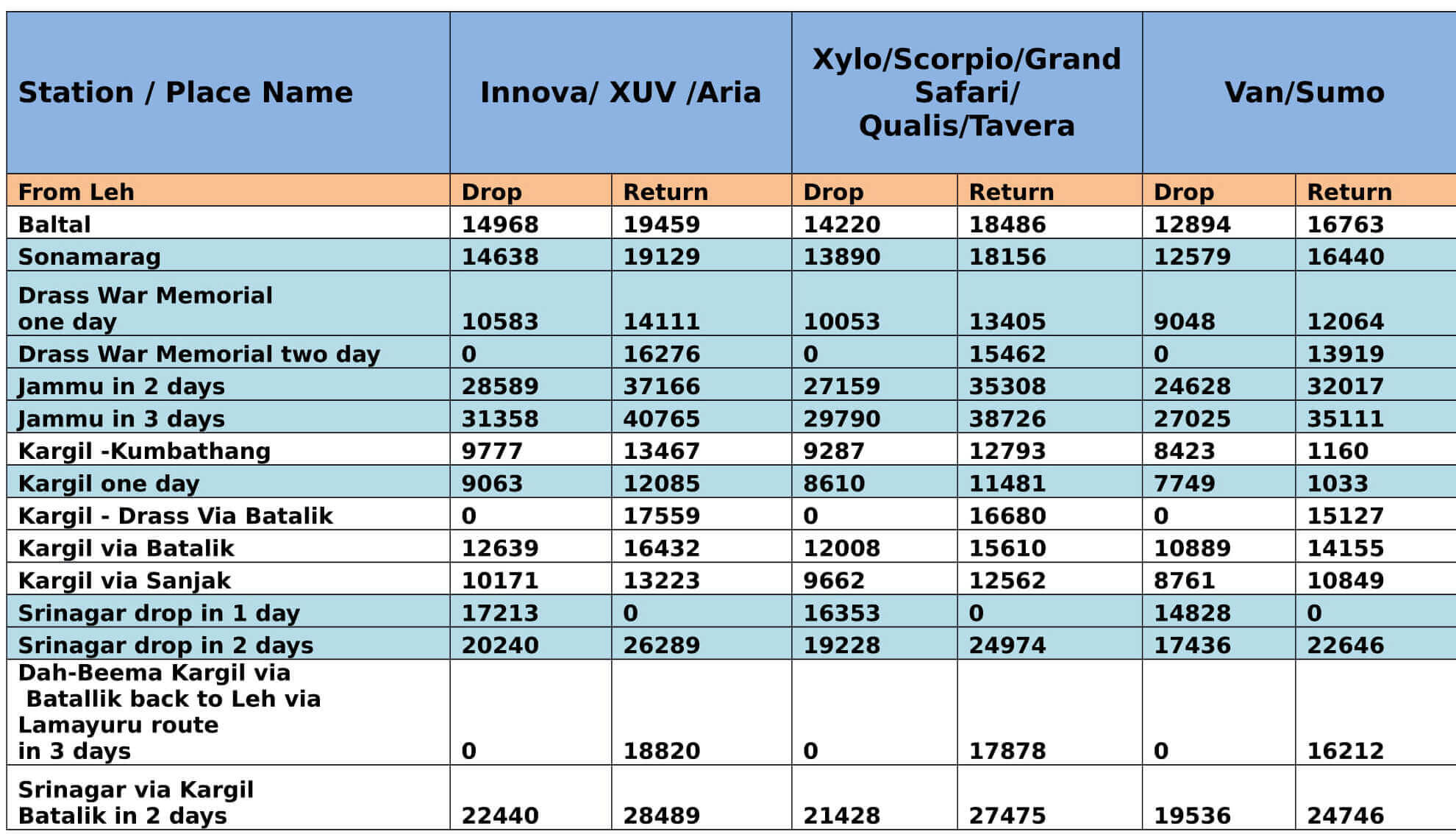Screen dimensions: 1456x834
Task: Select the 'Baltal' row label
Action: point(54,224)
